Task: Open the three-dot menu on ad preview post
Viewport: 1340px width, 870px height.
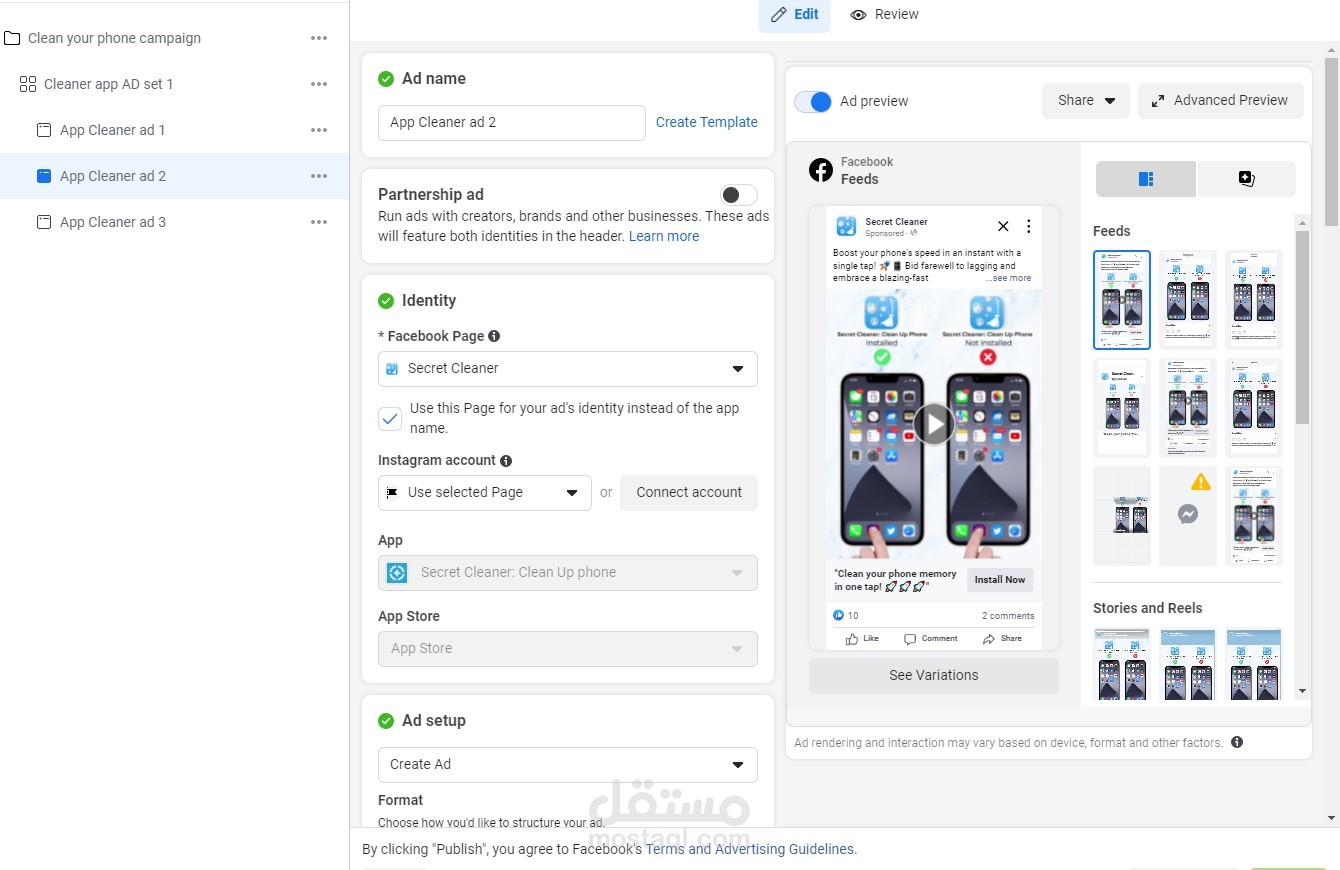Action: pos(1028,226)
